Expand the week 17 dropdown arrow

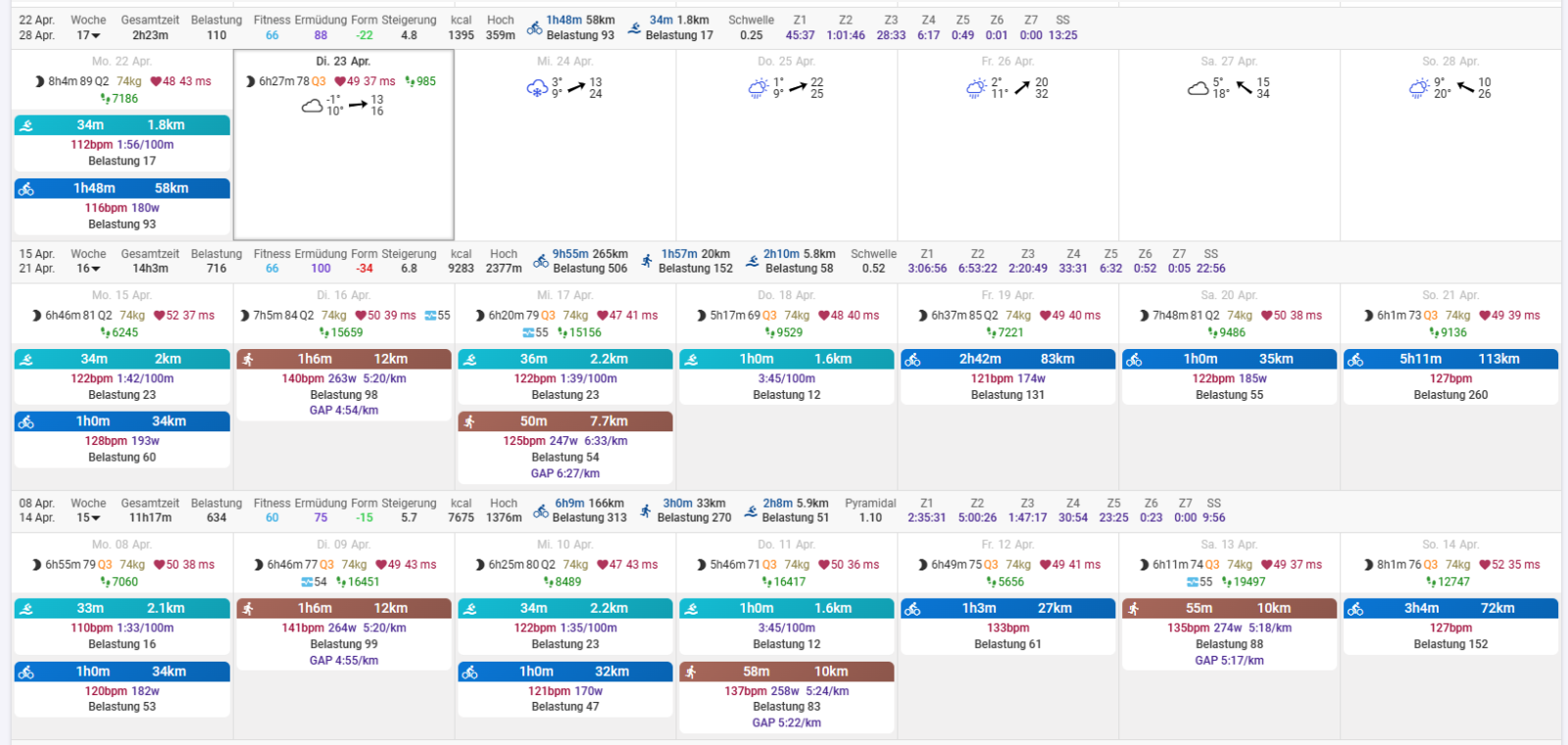point(95,36)
